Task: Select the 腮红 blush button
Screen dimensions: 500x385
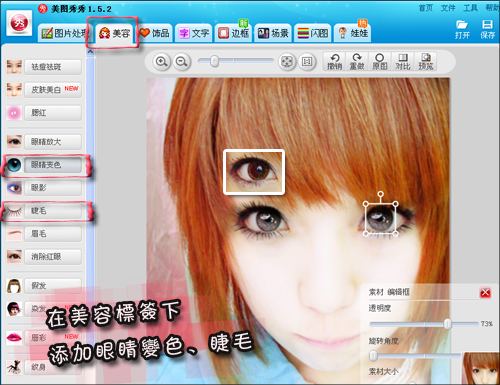Action: (53, 113)
